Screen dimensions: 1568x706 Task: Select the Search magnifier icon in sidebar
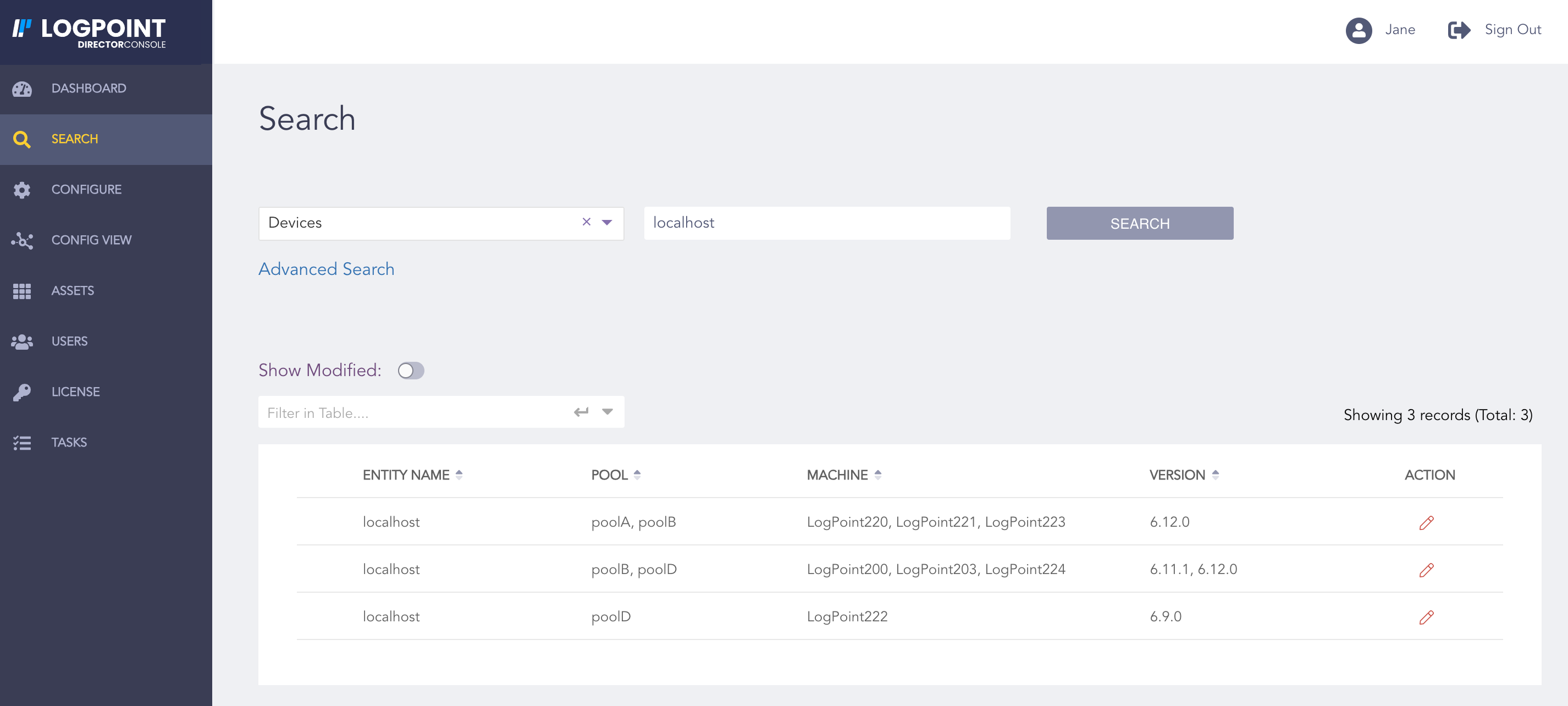(22, 139)
